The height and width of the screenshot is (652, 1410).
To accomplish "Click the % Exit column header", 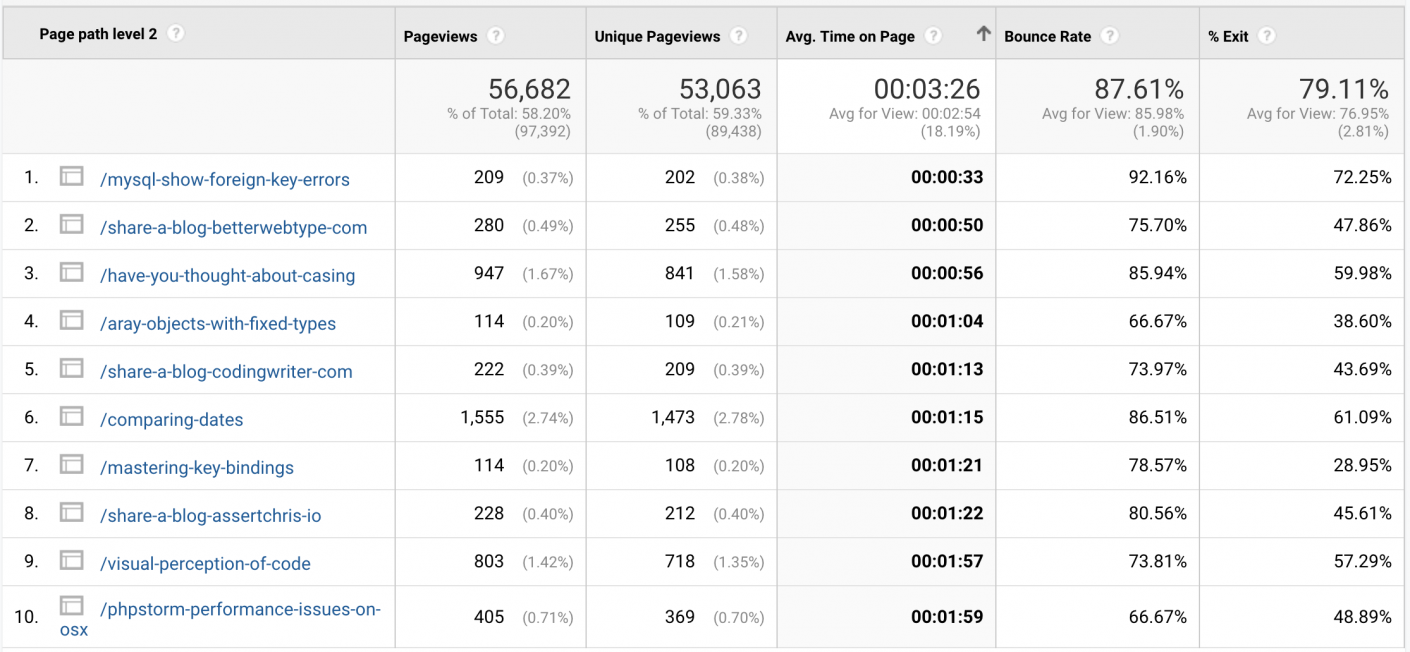I will point(1226,35).
